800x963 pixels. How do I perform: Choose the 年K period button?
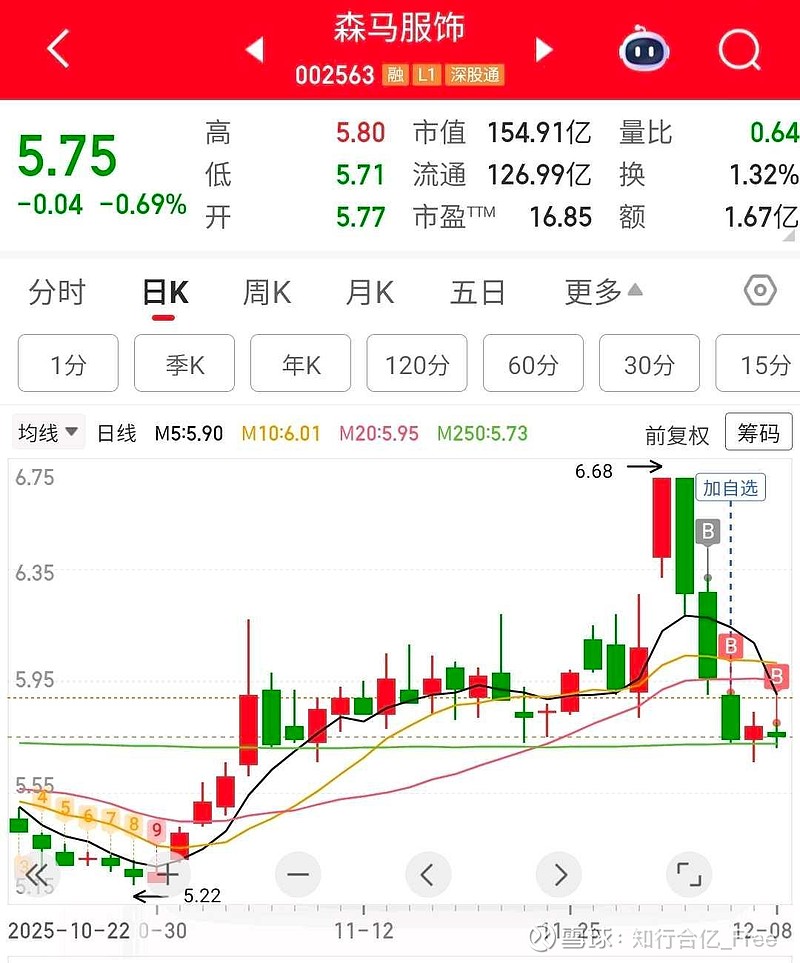(301, 364)
